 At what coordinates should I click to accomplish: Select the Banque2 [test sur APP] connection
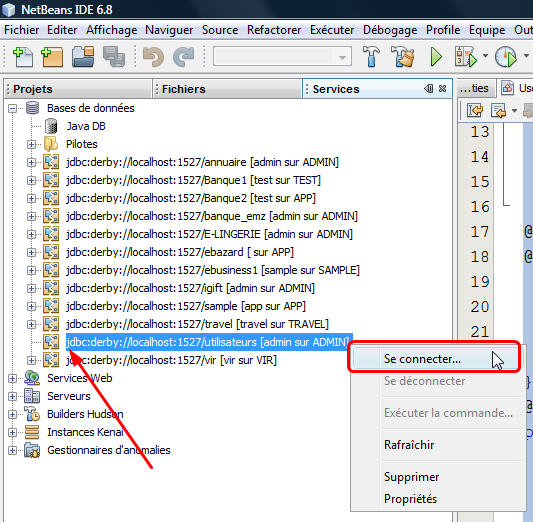[x=191, y=198]
